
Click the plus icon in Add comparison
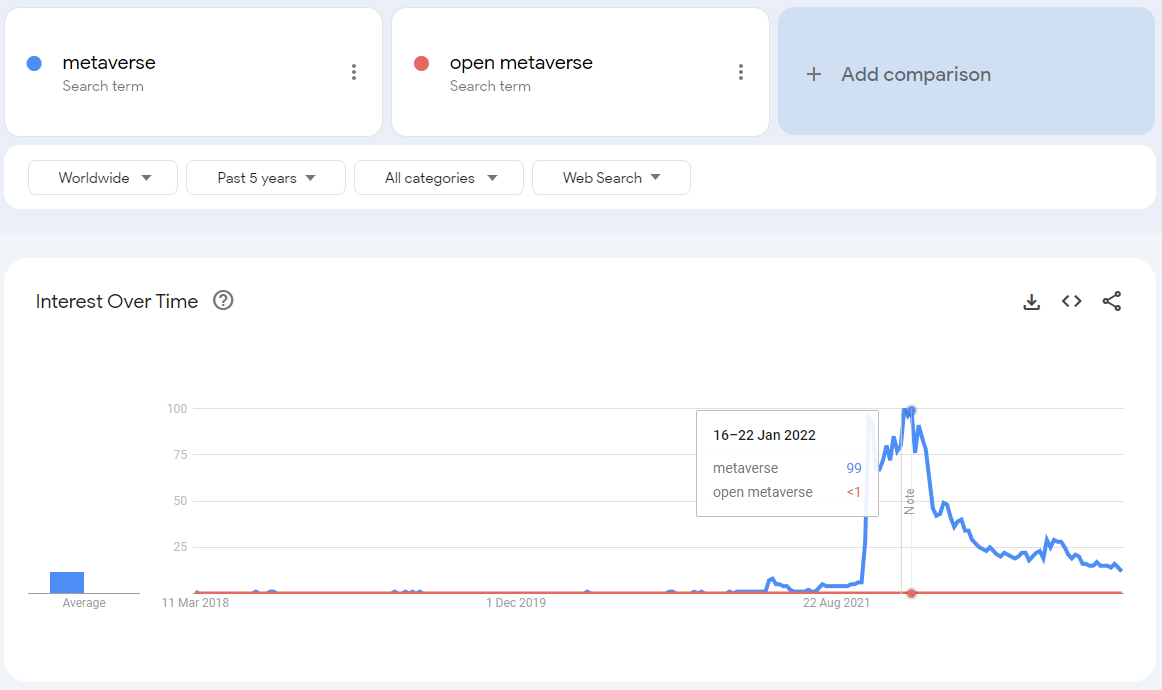814,75
